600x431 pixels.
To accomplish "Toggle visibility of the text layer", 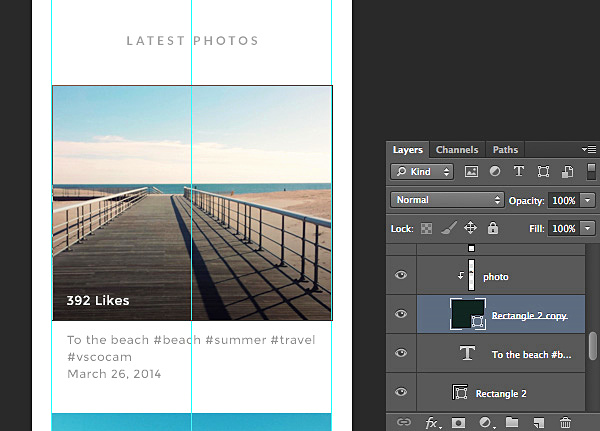I will [x=401, y=354].
